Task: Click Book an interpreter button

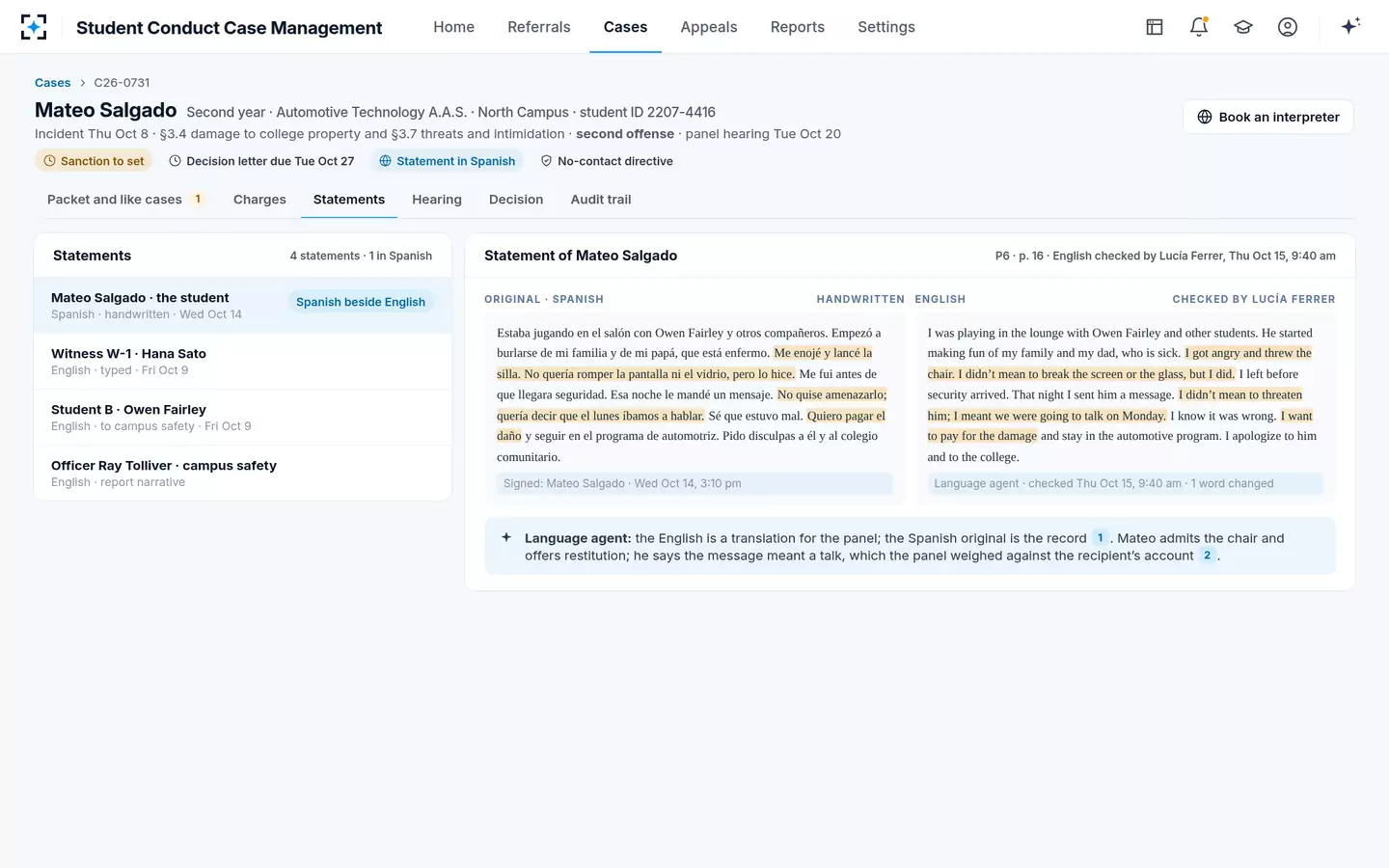Action: coord(1268,117)
